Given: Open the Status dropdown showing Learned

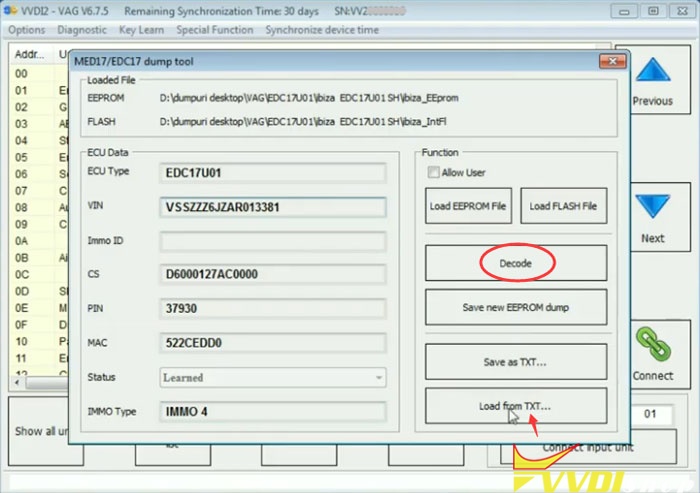Looking at the screenshot, I should 273,377.
